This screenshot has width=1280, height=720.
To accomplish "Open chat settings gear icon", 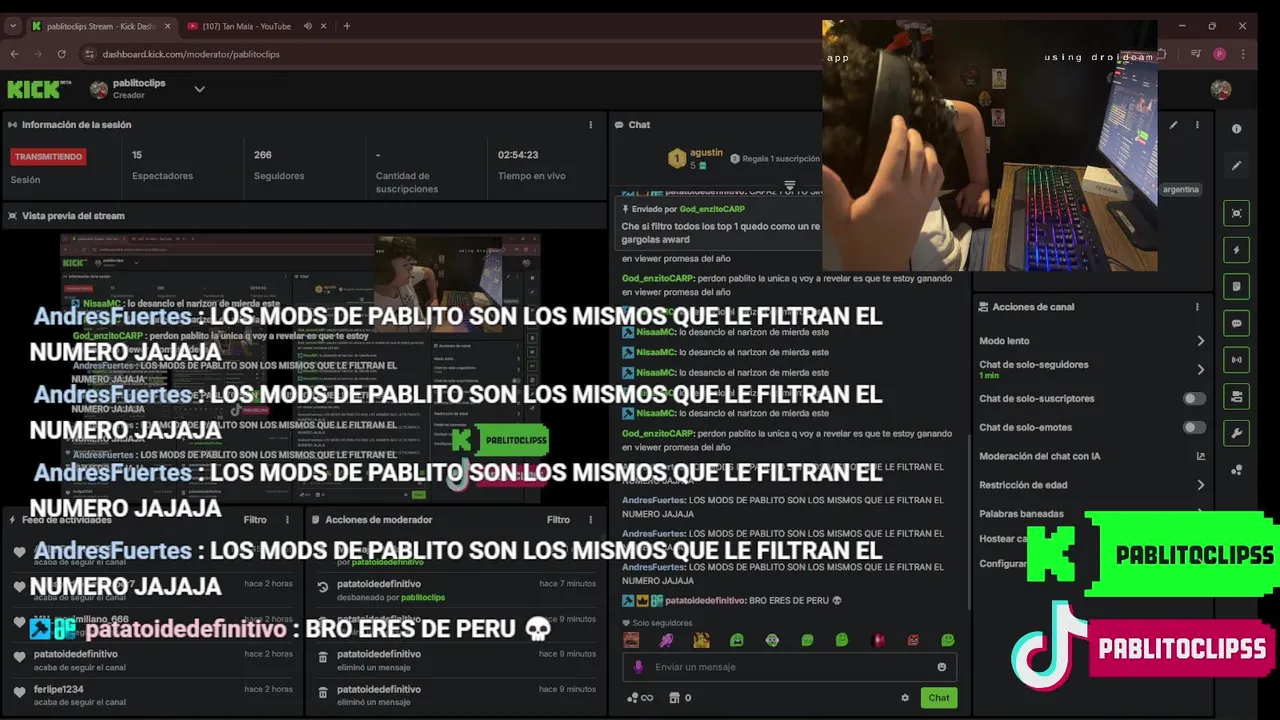I will point(905,698).
